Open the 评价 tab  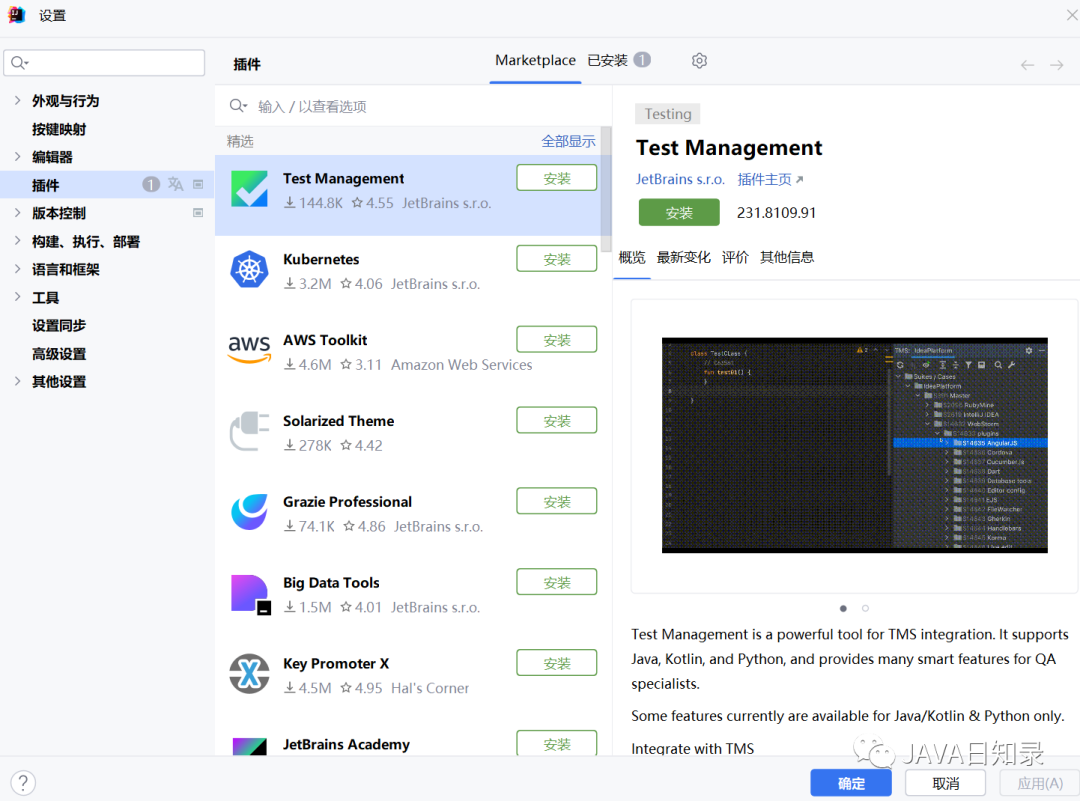click(735, 258)
